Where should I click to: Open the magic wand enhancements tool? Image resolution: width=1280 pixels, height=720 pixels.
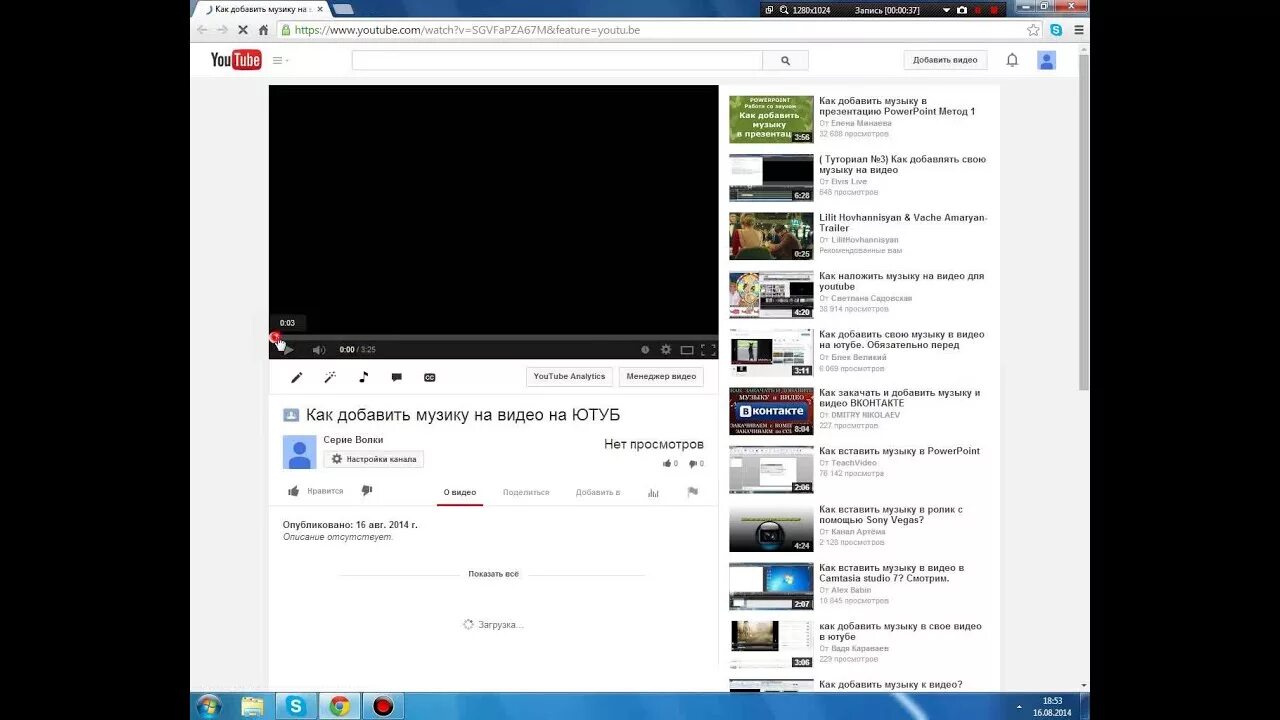[330, 377]
